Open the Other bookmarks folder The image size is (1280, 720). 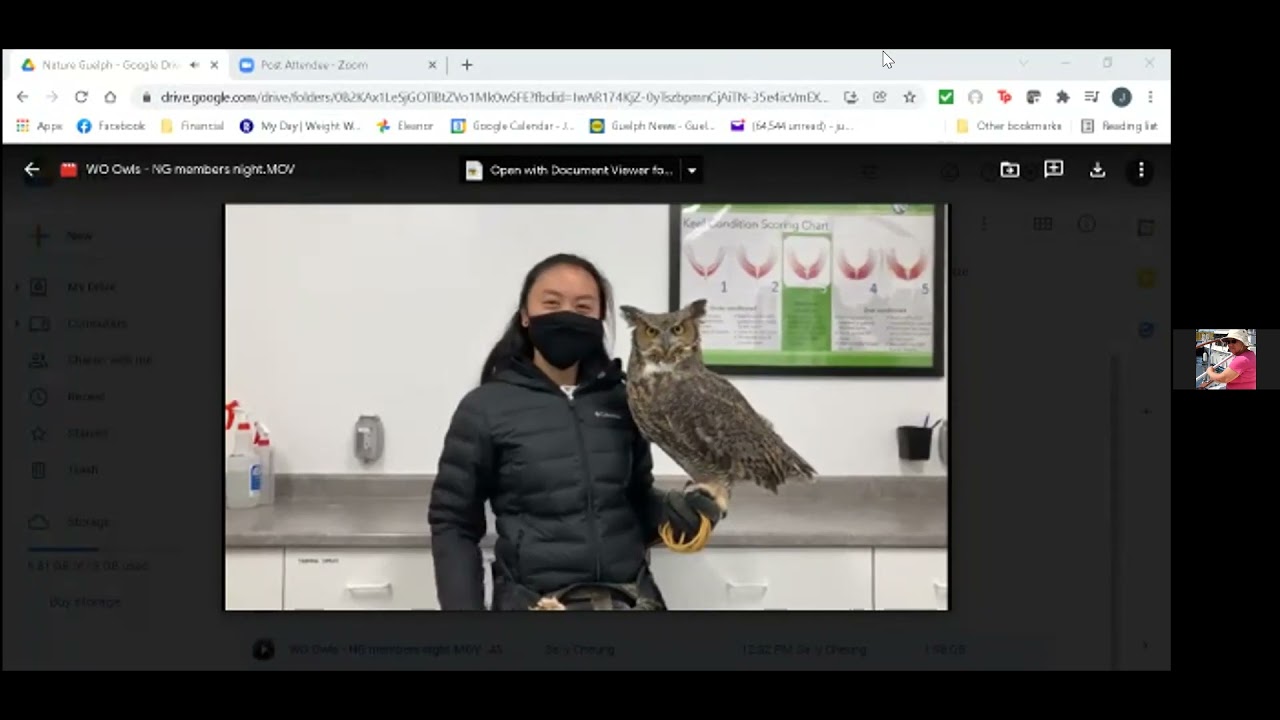pyautogui.click(x=1009, y=126)
